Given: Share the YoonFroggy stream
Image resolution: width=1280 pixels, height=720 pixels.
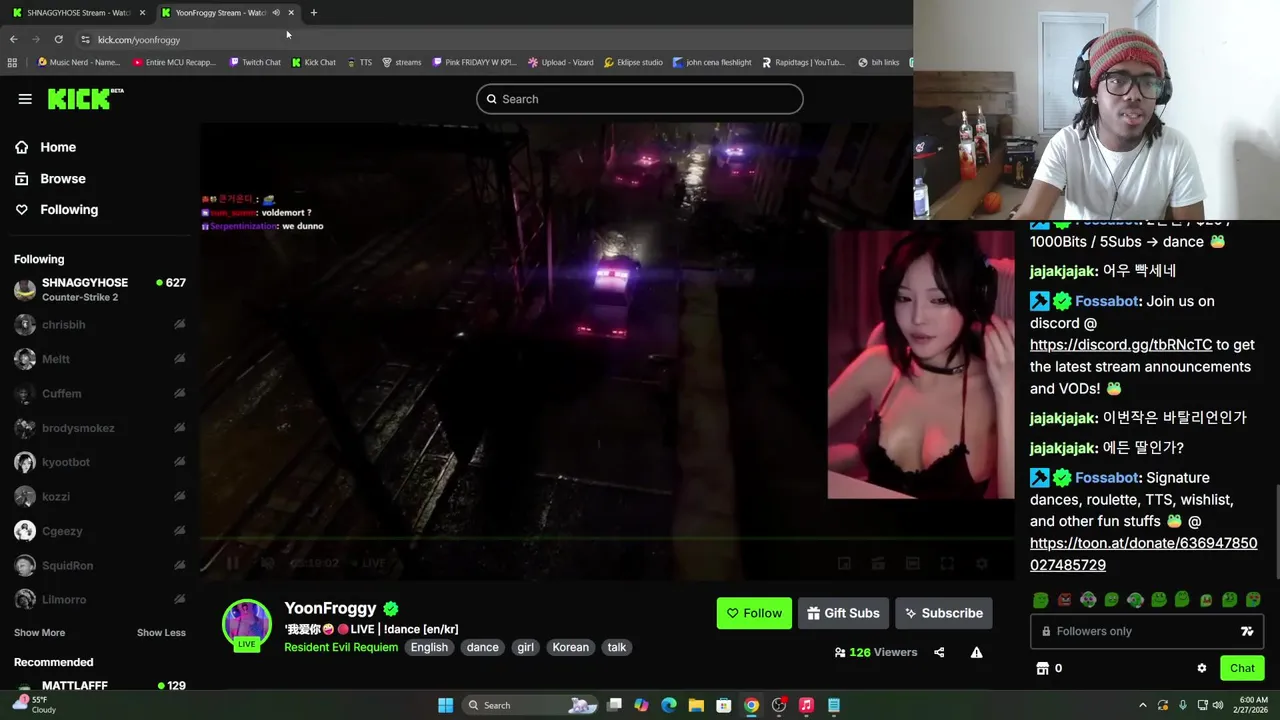Looking at the screenshot, I should point(939,653).
